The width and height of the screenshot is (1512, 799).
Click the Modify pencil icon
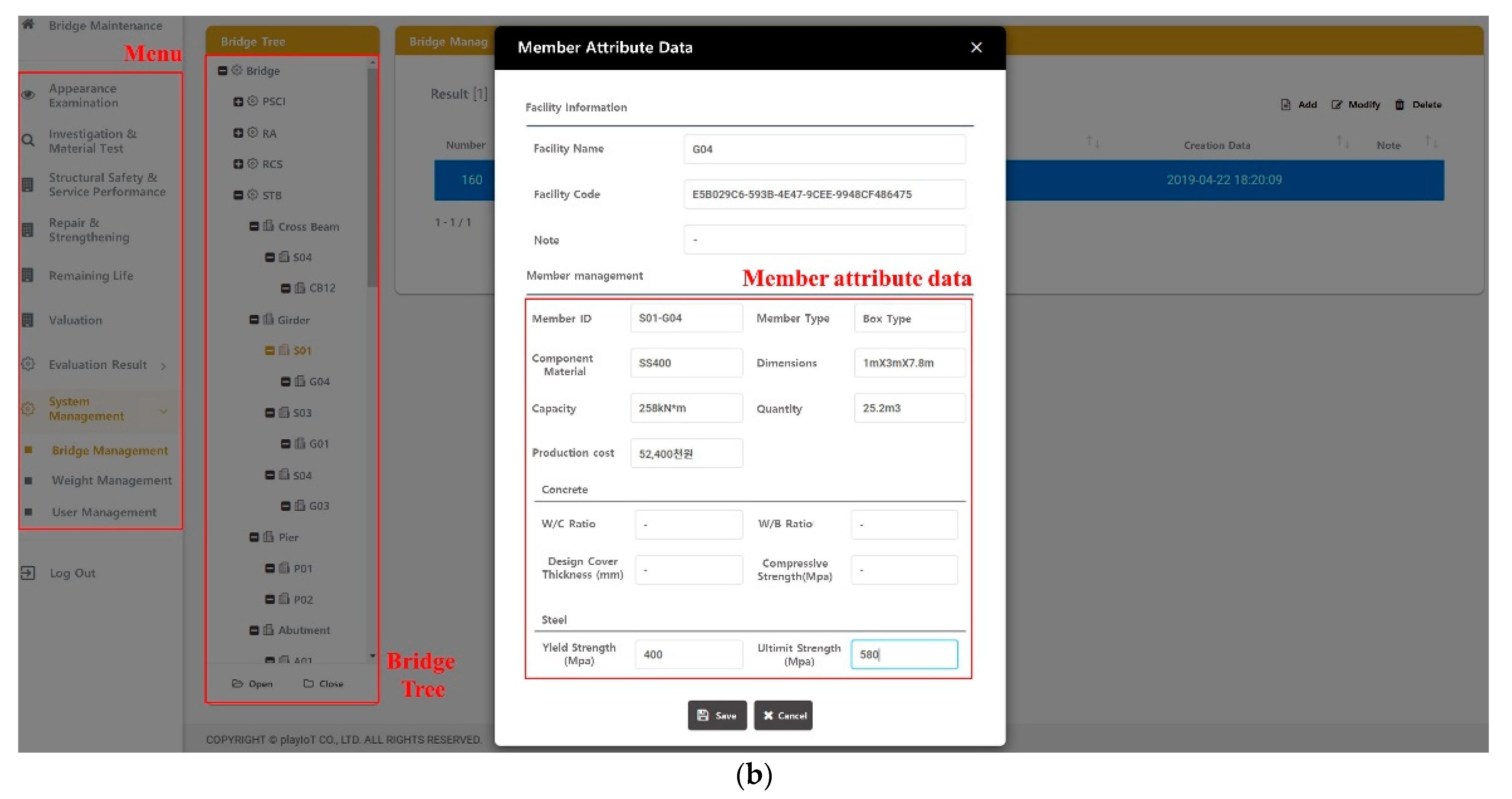coord(1336,105)
